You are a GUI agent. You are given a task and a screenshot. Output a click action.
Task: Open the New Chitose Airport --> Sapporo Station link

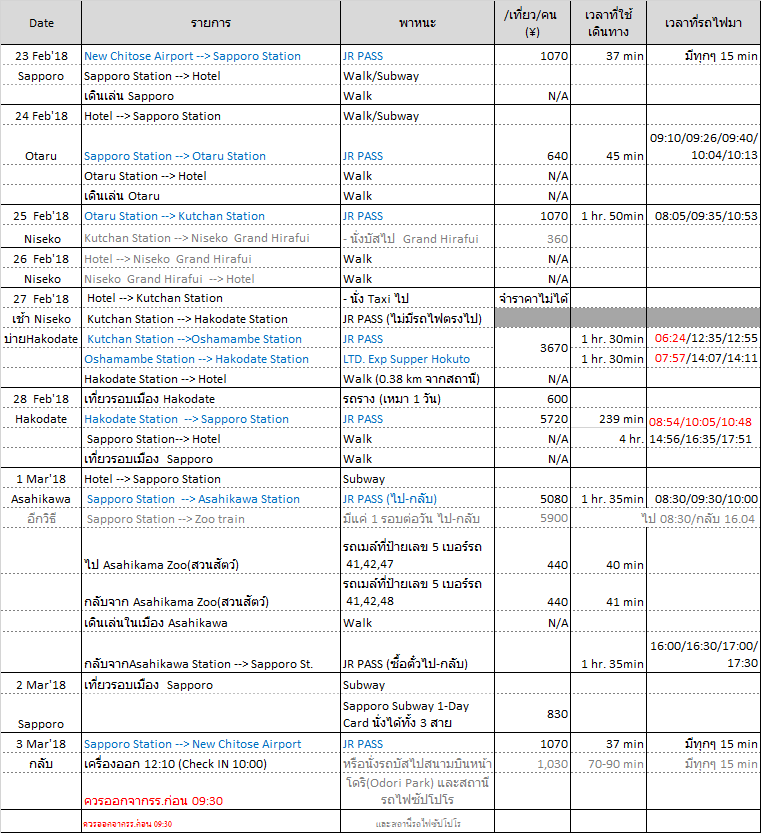tap(192, 56)
